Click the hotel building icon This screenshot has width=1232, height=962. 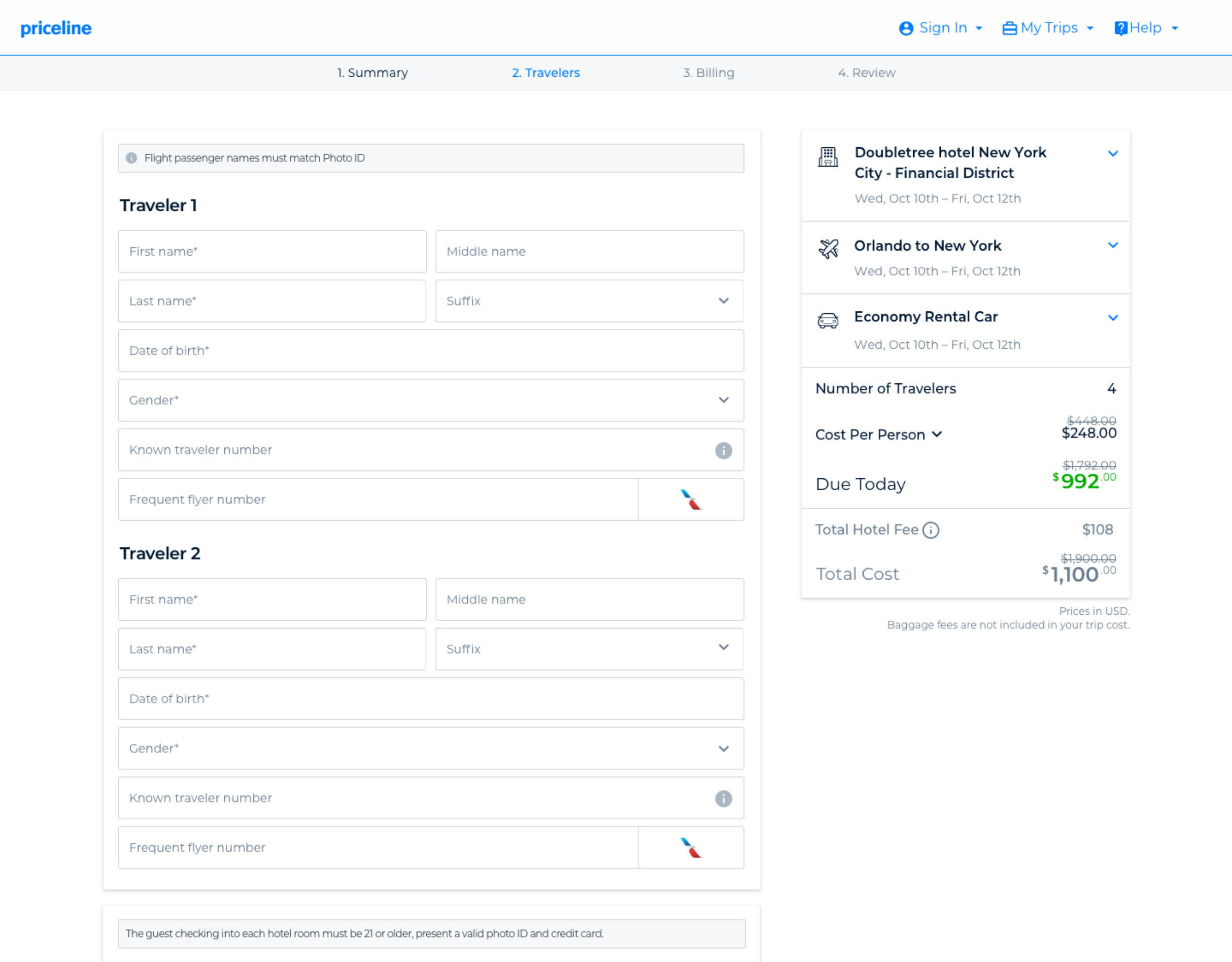pyautogui.click(x=827, y=157)
